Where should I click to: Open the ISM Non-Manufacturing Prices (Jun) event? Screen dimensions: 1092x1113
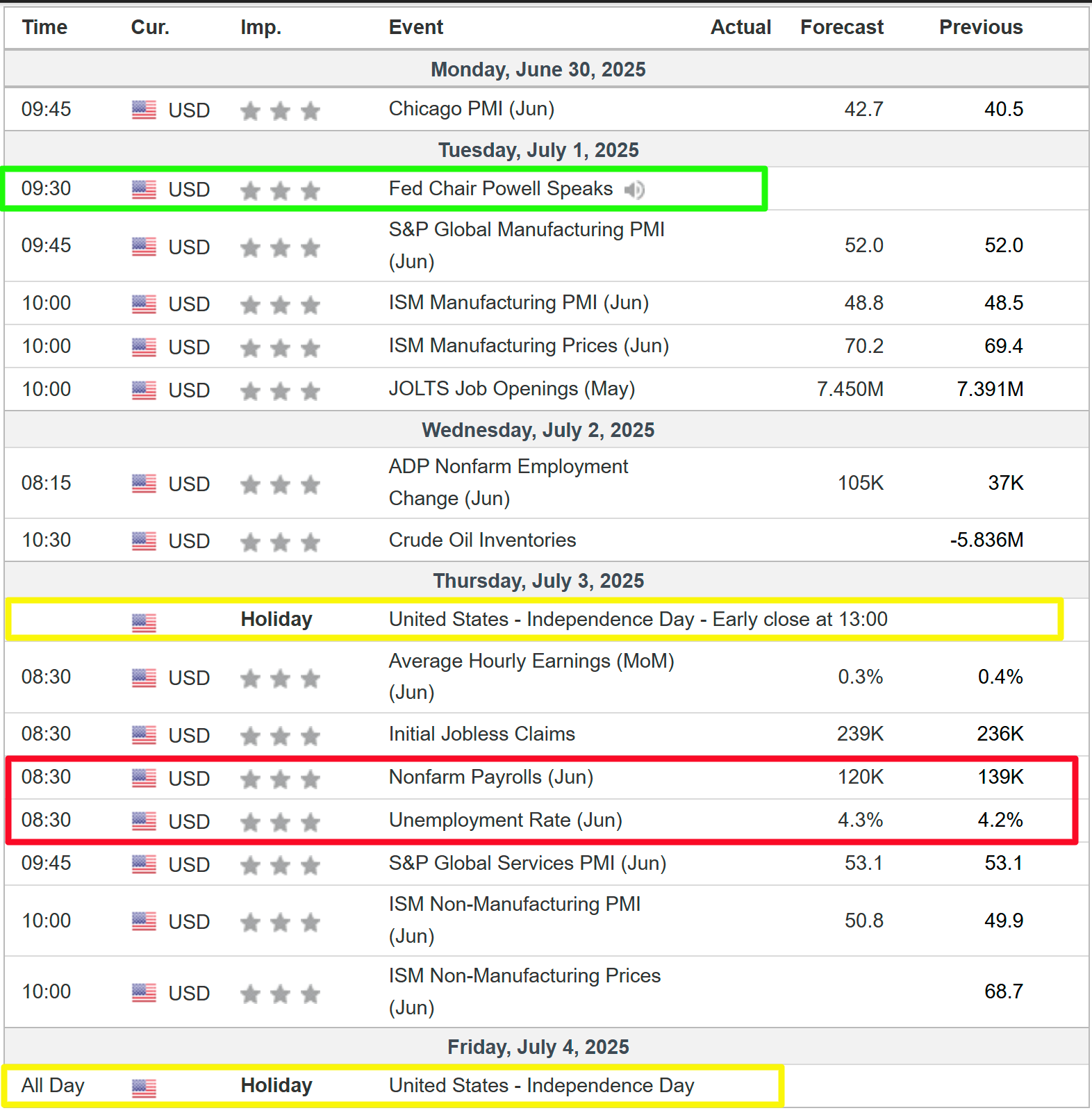pos(524,991)
